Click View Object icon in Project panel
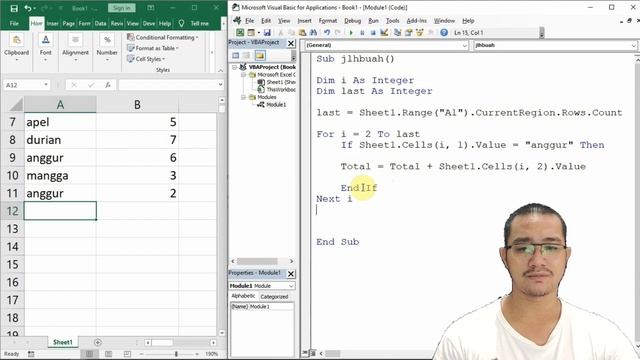The image size is (640, 360). (x=247, y=56)
